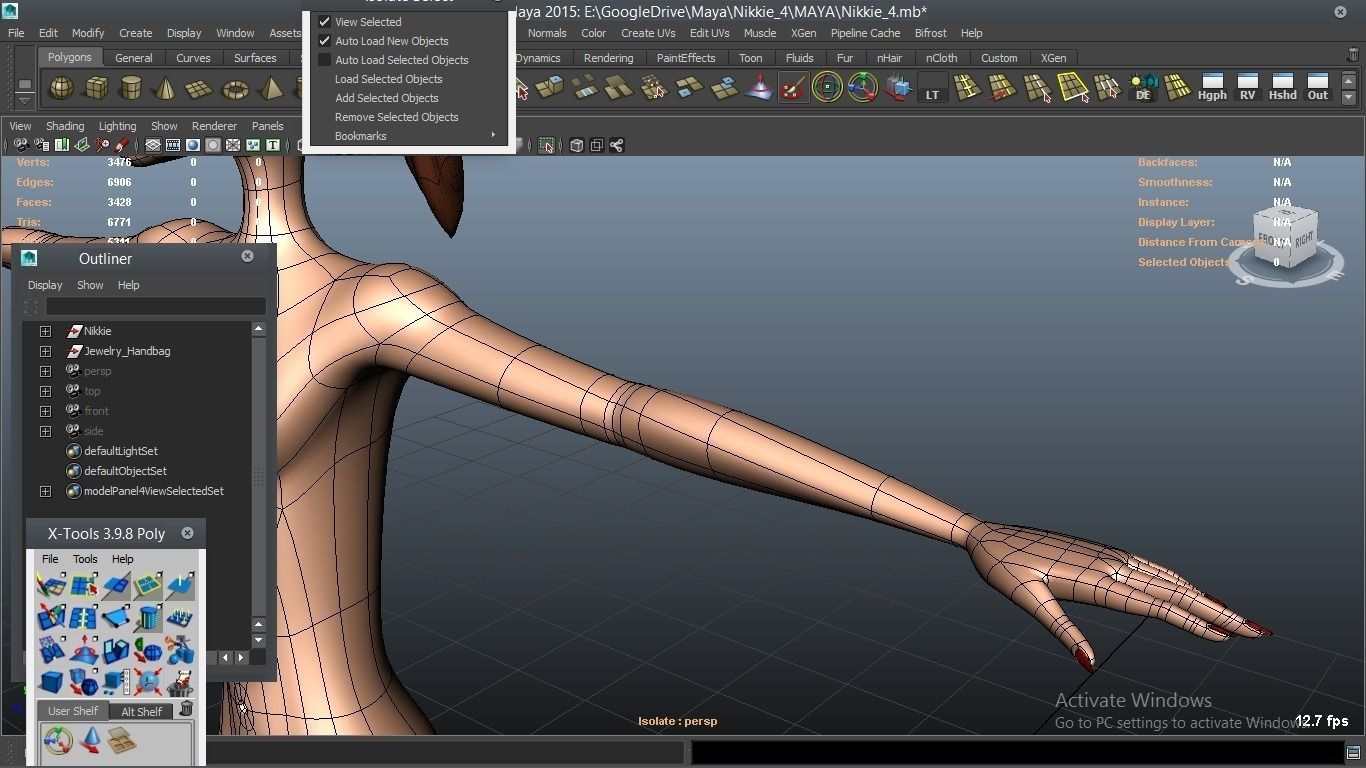Open the Bookmarks submenu

410,136
